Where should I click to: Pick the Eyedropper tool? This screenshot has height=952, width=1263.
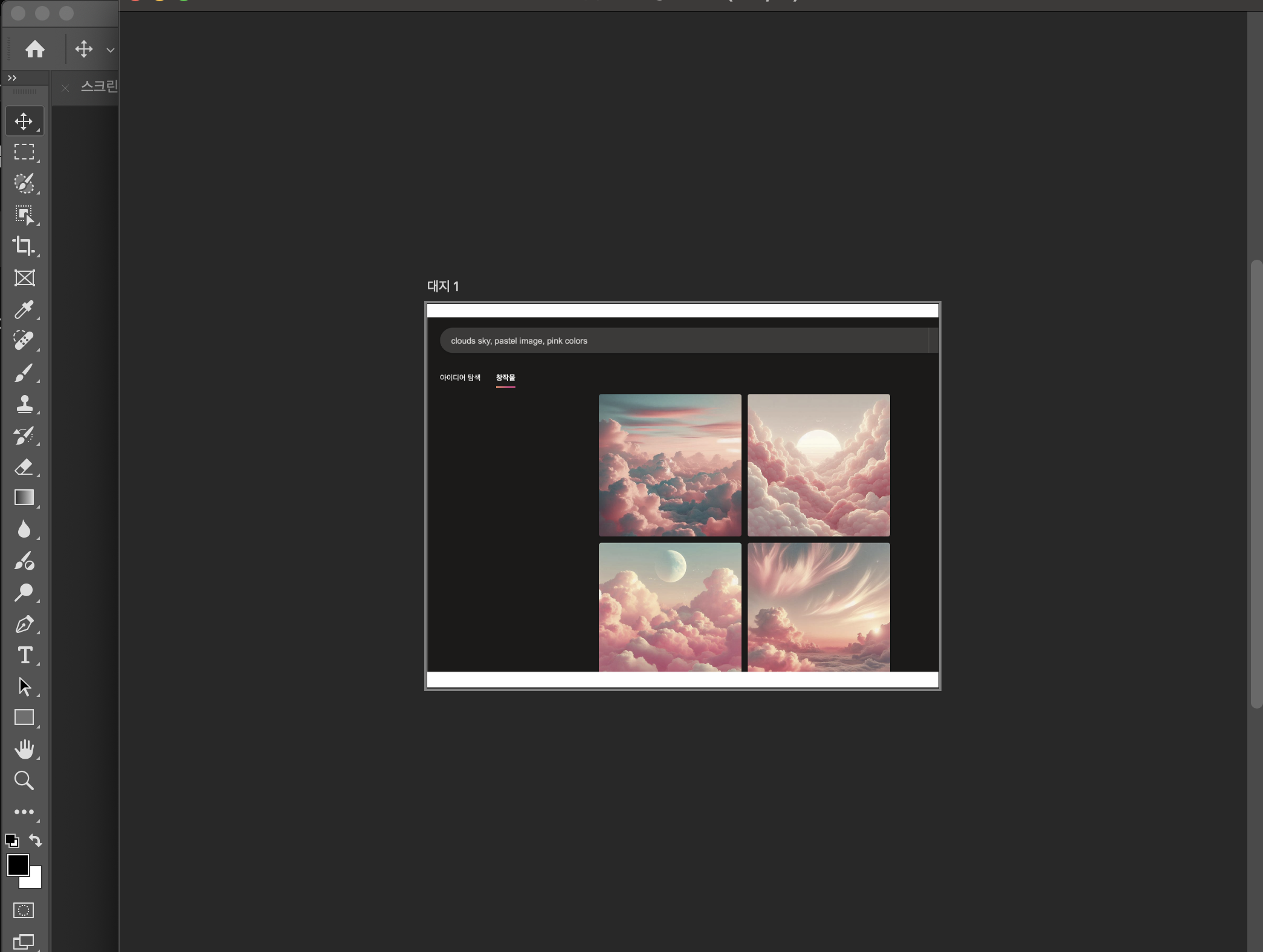point(24,309)
